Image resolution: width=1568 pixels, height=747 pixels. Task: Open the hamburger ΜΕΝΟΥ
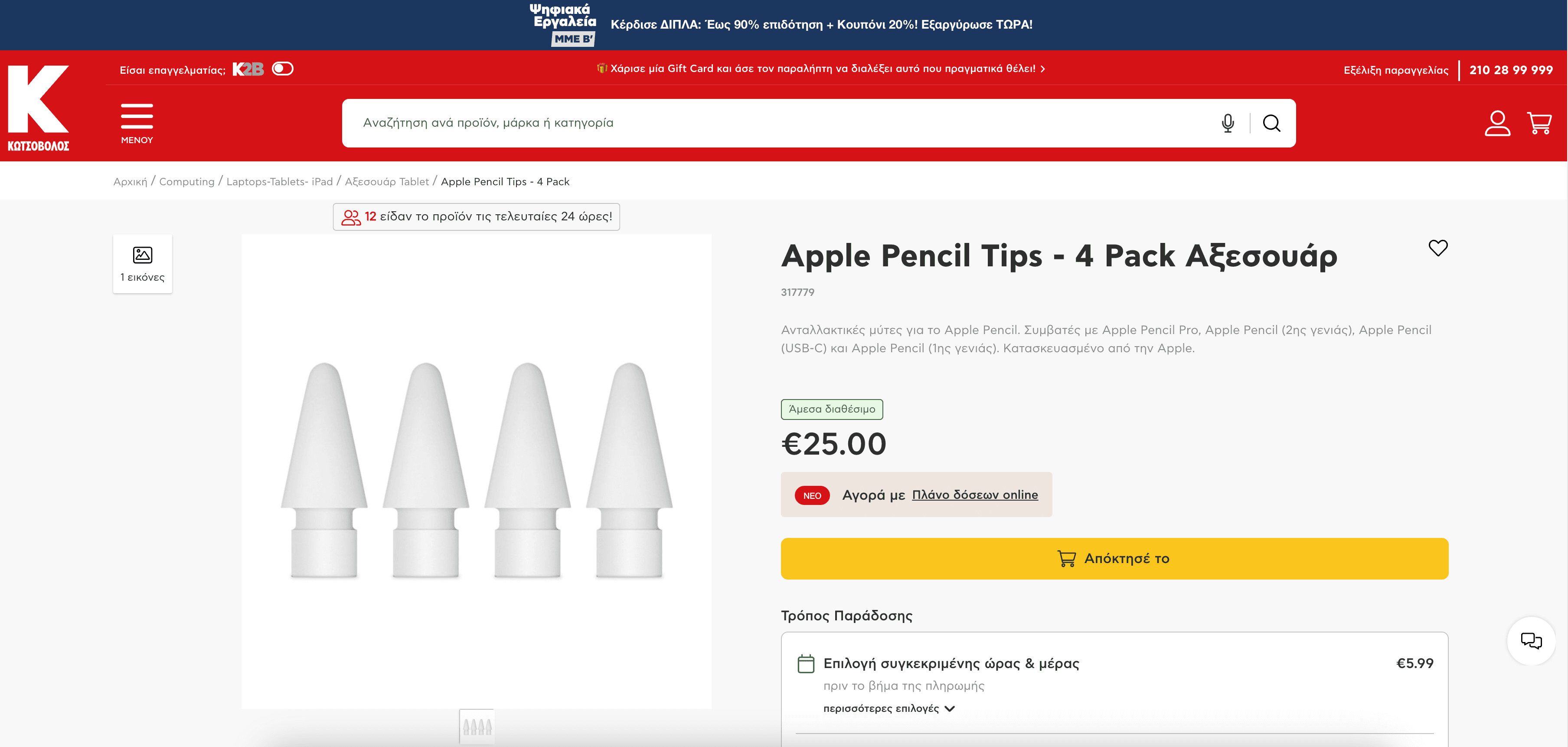pos(137,122)
